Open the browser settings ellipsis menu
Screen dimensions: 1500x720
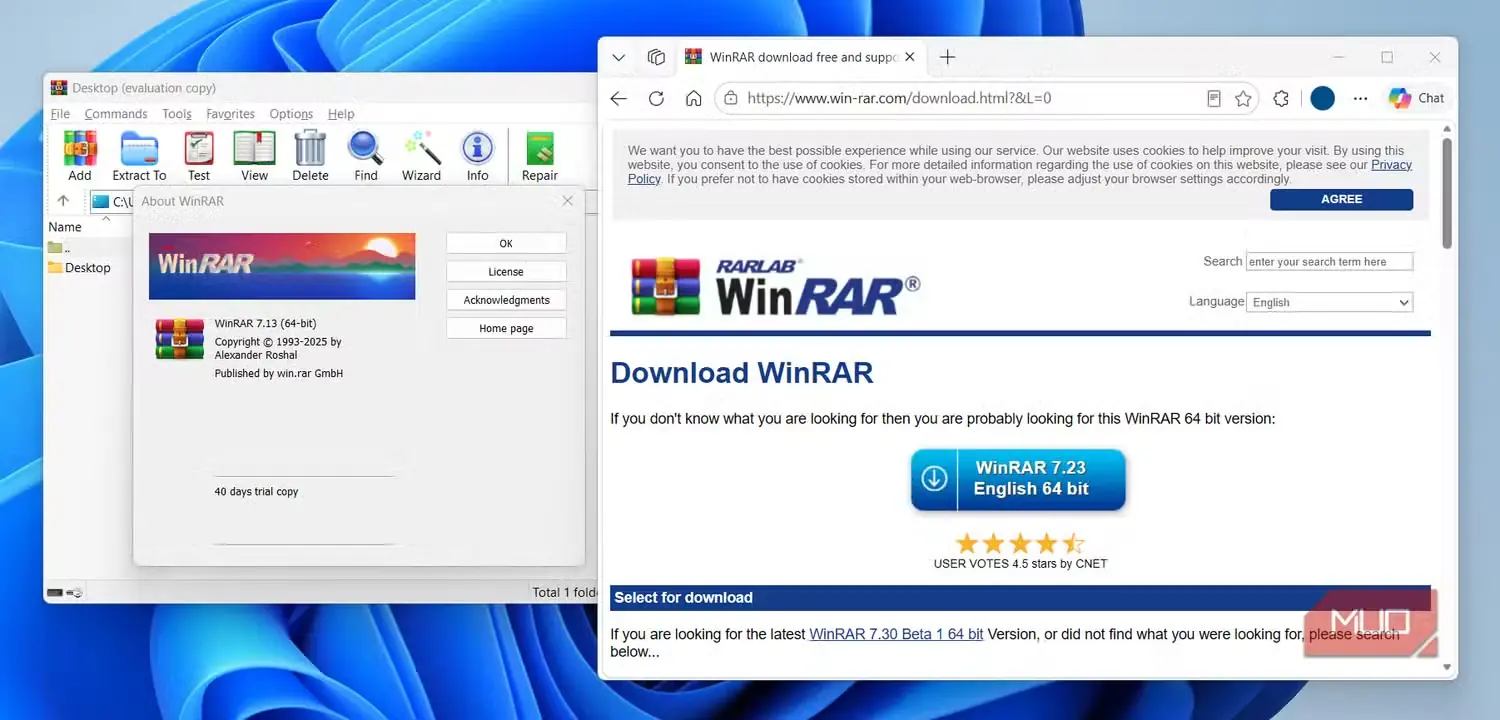[1360, 98]
